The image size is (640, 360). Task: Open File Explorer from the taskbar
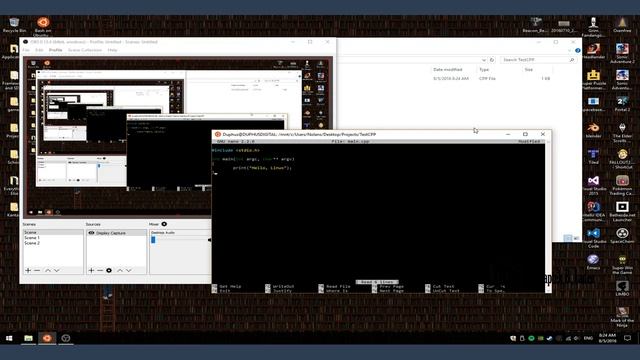click(28, 338)
